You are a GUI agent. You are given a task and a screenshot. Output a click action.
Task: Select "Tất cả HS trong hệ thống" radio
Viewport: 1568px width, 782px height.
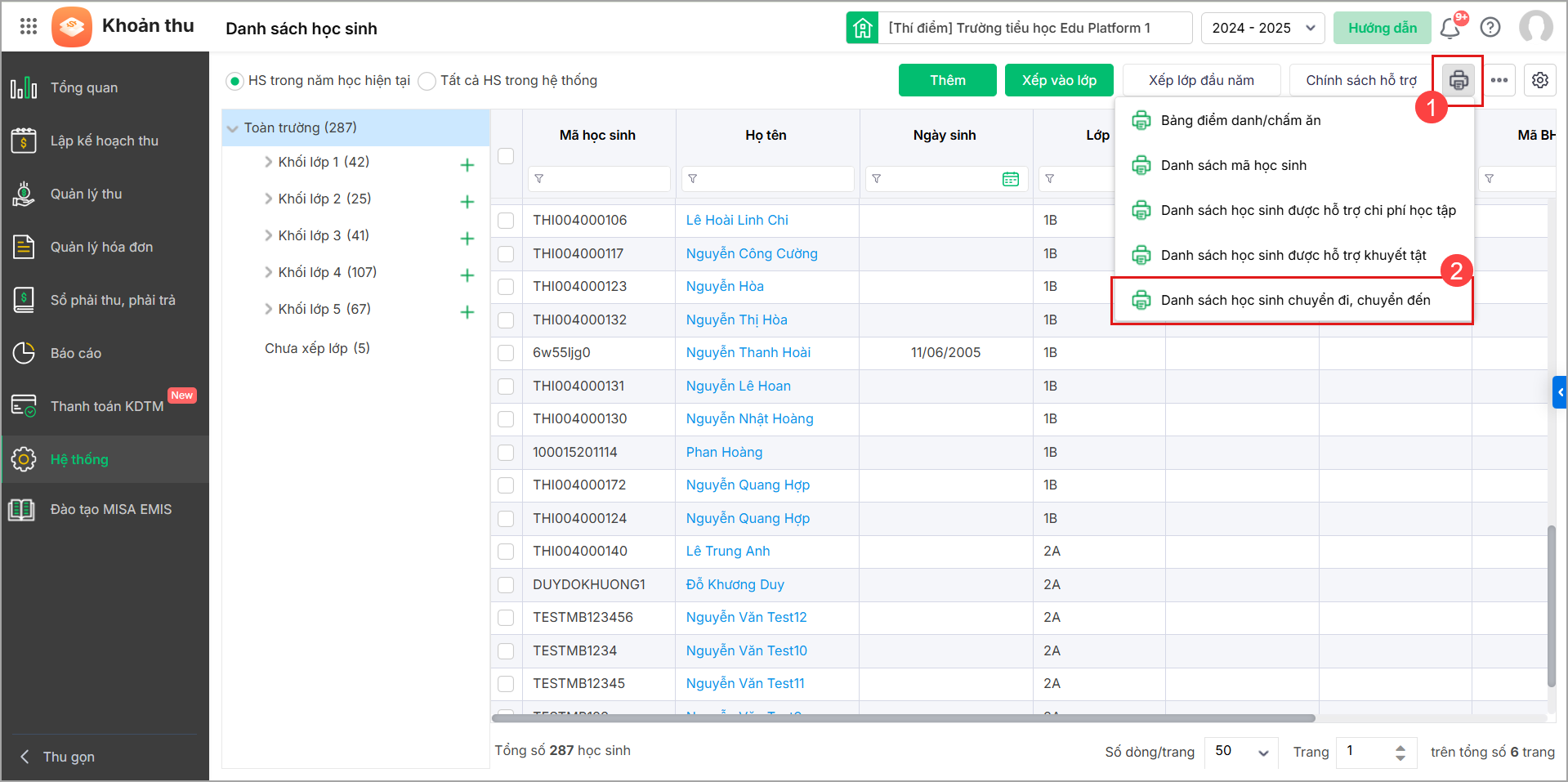point(427,81)
